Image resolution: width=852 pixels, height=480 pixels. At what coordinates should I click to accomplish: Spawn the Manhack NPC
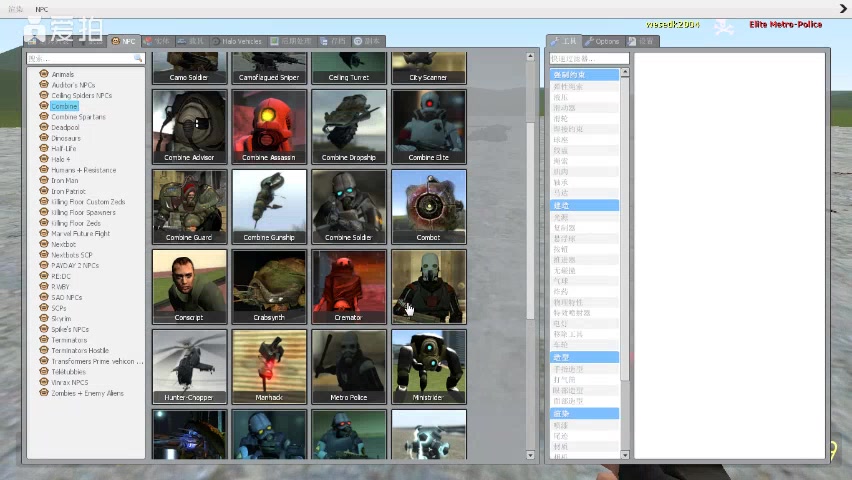[x=269, y=366]
